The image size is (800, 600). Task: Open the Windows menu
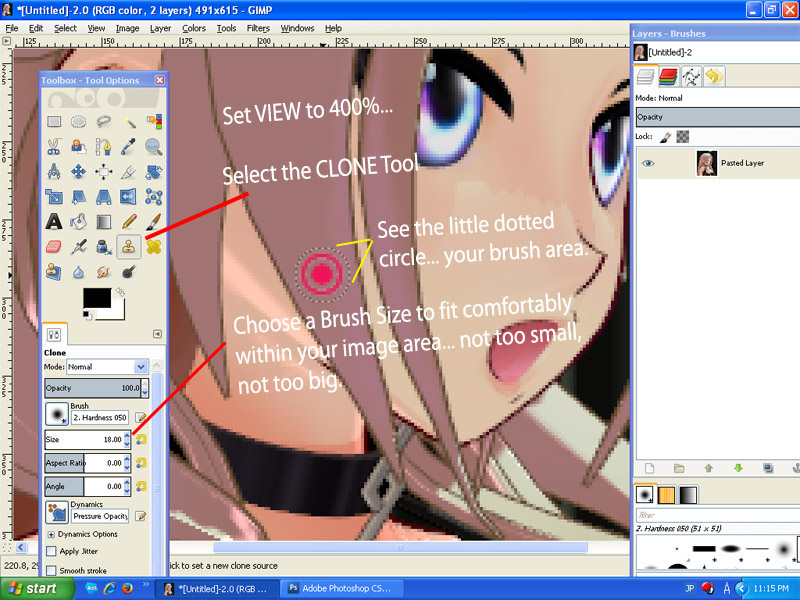(x=297, y=28)
